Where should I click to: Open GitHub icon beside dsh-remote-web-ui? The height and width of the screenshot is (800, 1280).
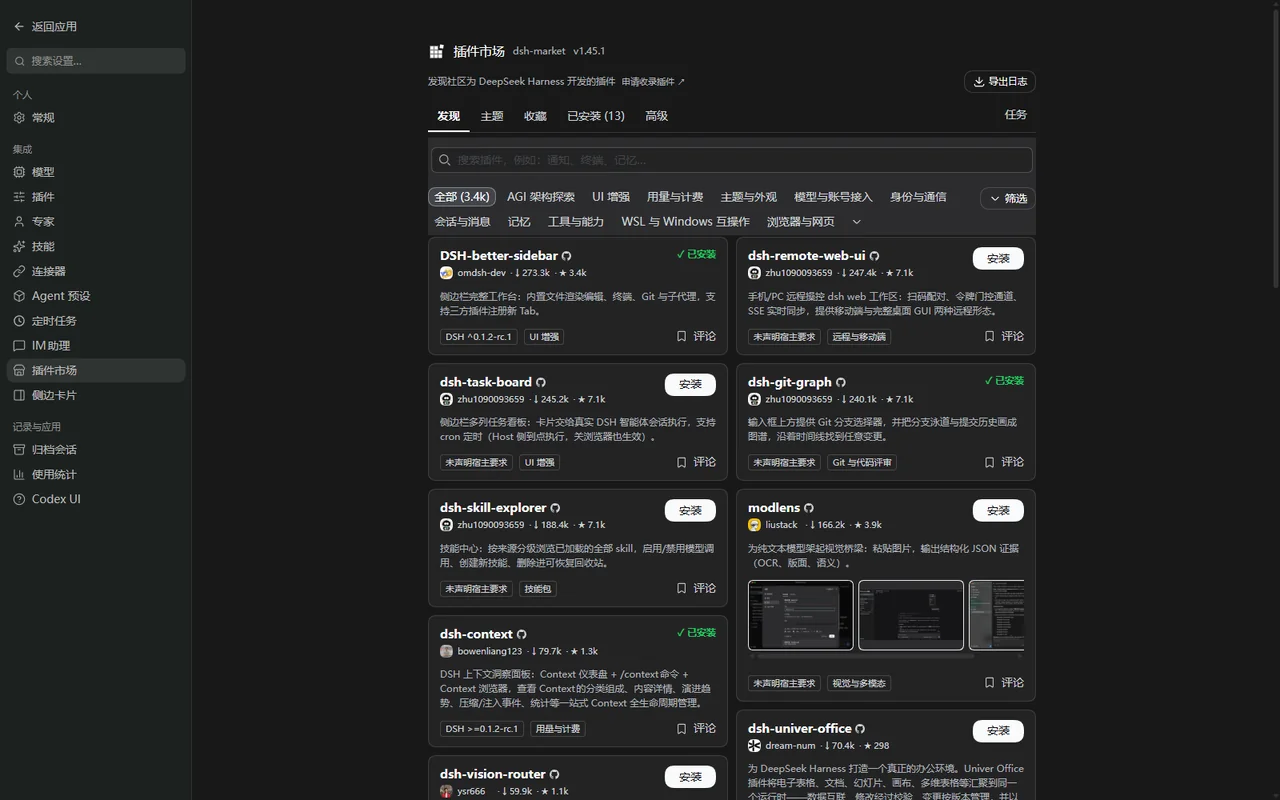(874, 256)
